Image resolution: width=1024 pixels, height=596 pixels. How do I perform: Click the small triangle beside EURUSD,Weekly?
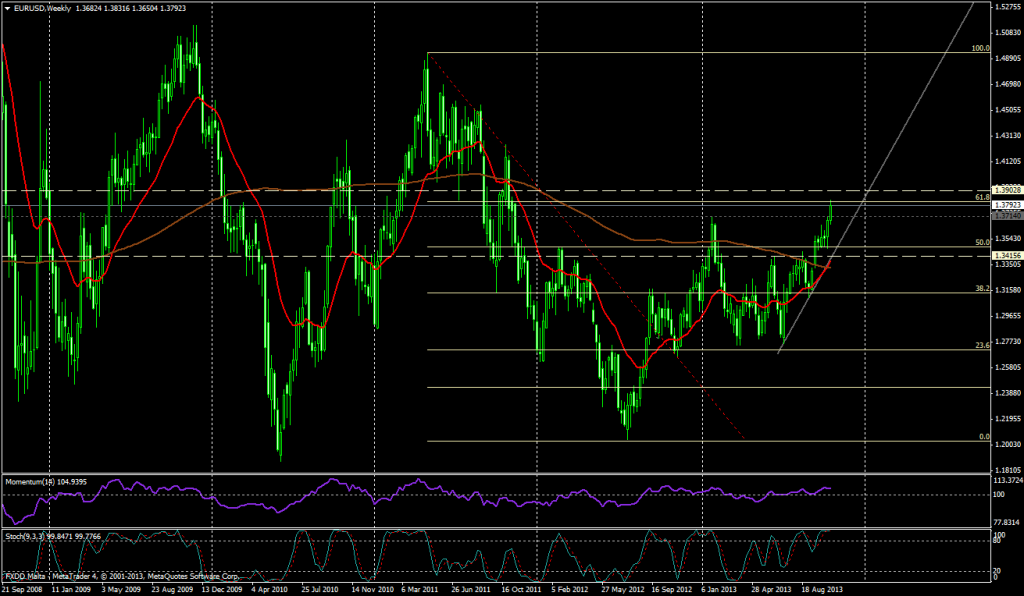pyautogui.click(x=8, y=8)
